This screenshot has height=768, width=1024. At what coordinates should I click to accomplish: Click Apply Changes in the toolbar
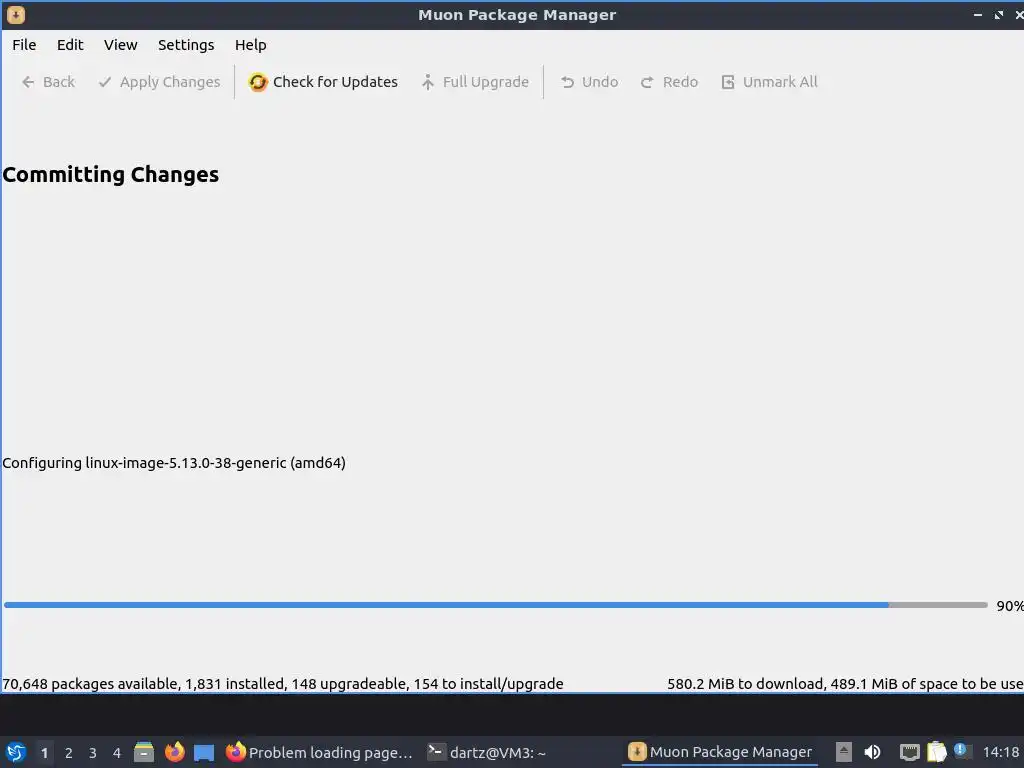point(159,82)
